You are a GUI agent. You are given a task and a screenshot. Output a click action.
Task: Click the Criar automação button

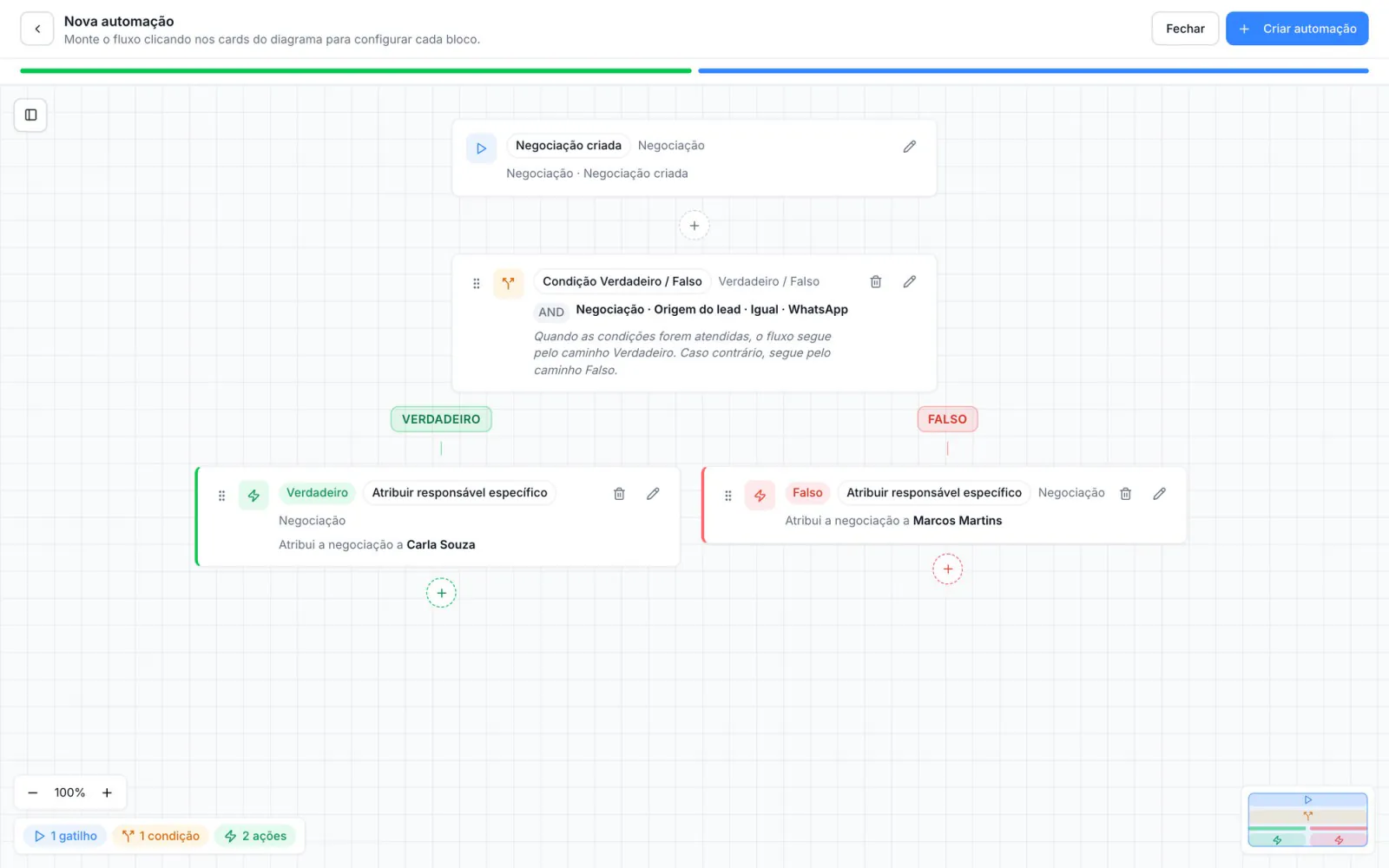tap(1297, 29)
